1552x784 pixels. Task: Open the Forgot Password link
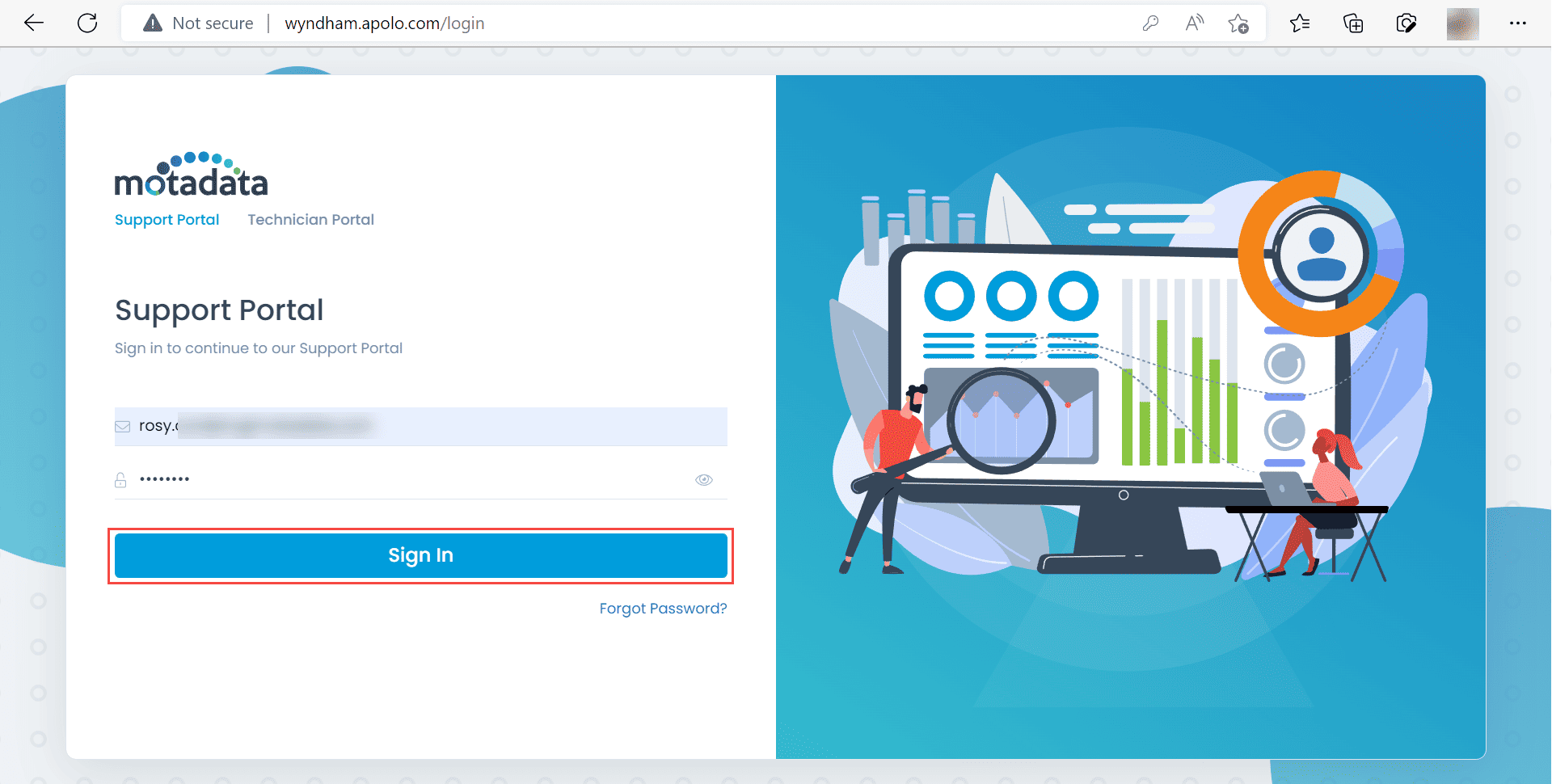click(663, 609)
